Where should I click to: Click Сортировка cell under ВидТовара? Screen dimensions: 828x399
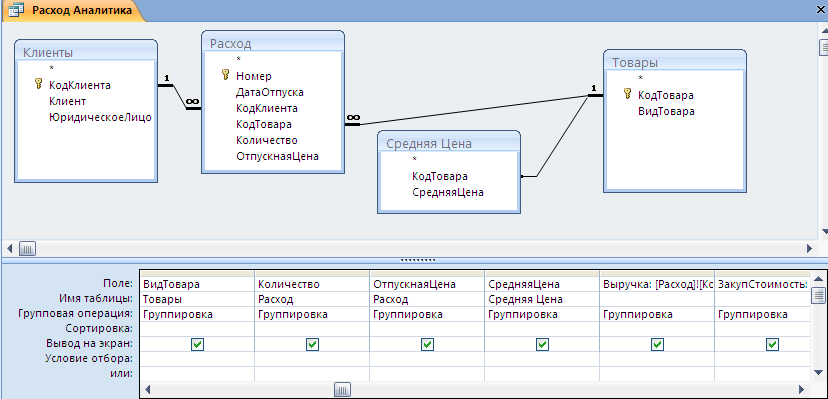197,329
